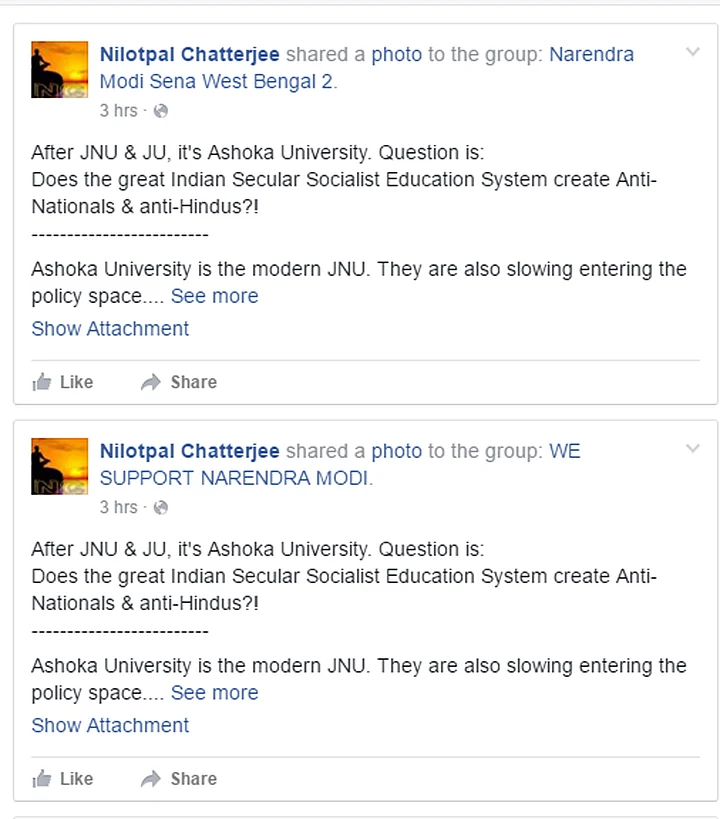Expand the second post's options chevron menu
The height and width of the screenshot is (819, 720).
click(x=692, y=449)
